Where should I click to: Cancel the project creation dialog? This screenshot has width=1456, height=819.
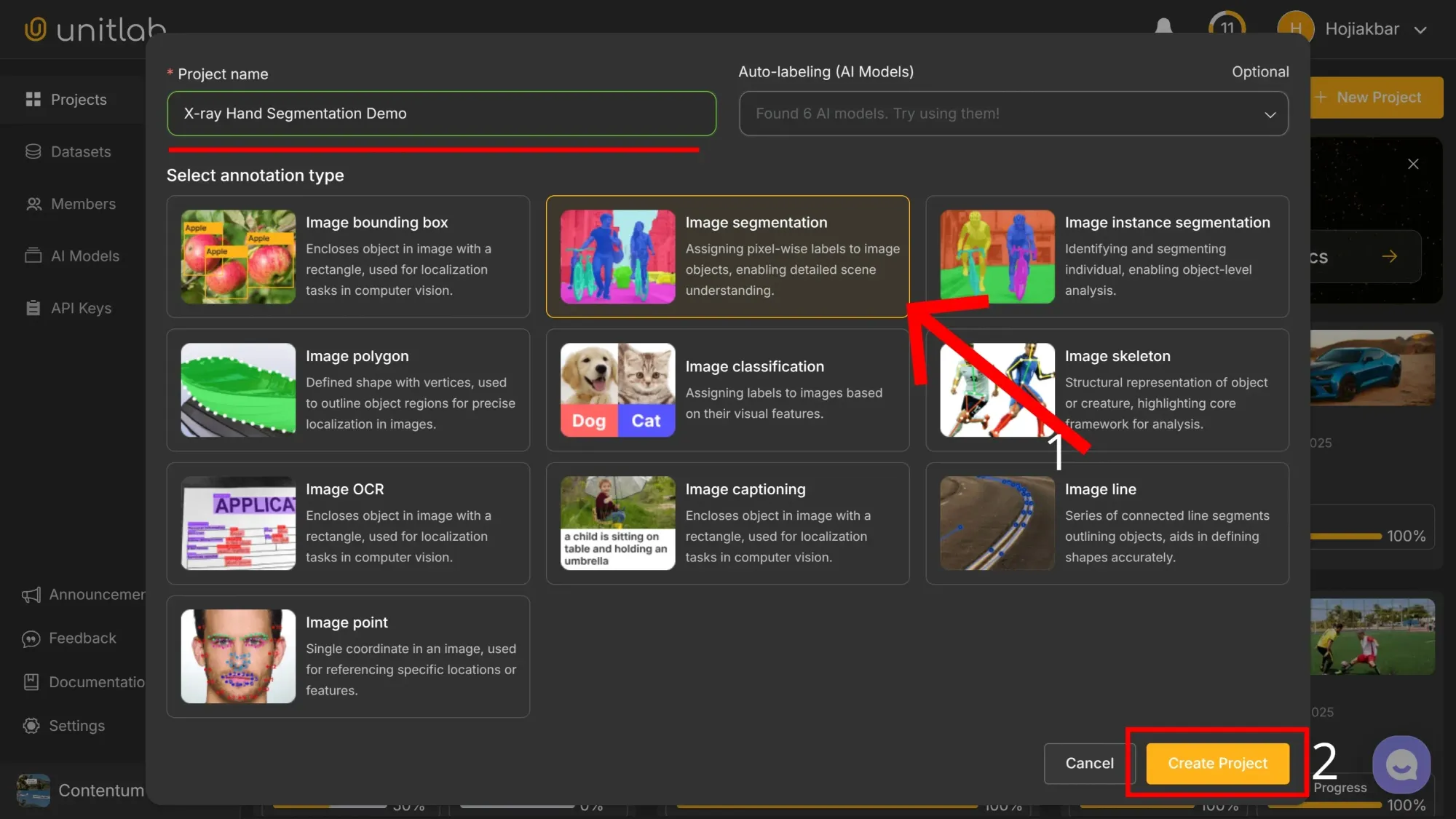click(x=1089, y=763)
